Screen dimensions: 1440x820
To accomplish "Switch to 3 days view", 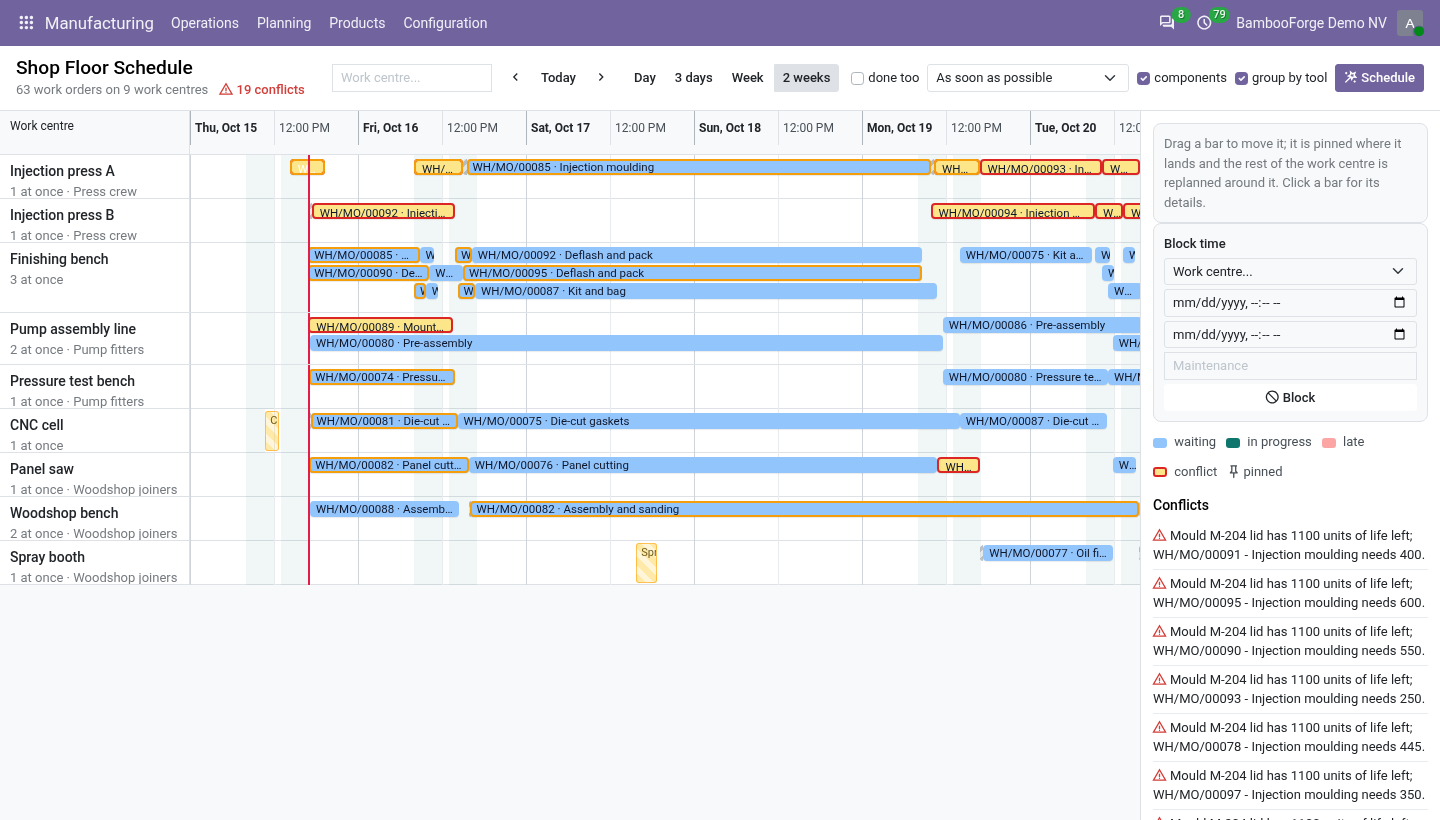I will click(x=693, y=78).
